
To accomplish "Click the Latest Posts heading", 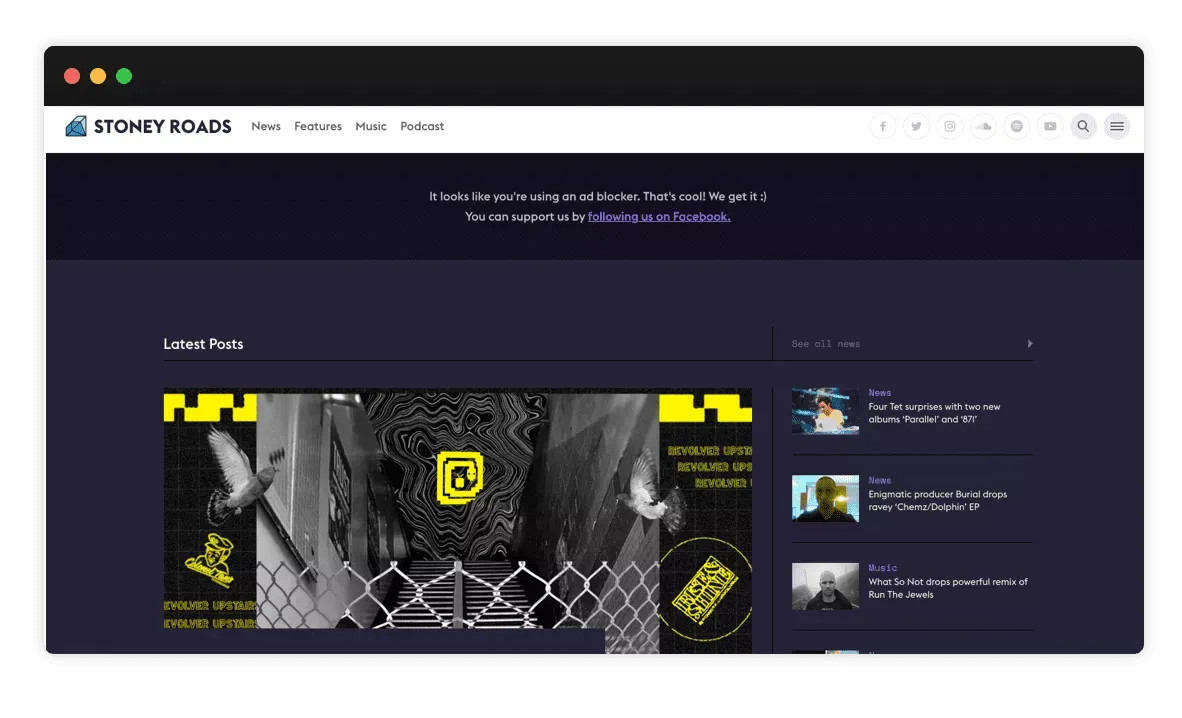I will [x=204, y=344].
